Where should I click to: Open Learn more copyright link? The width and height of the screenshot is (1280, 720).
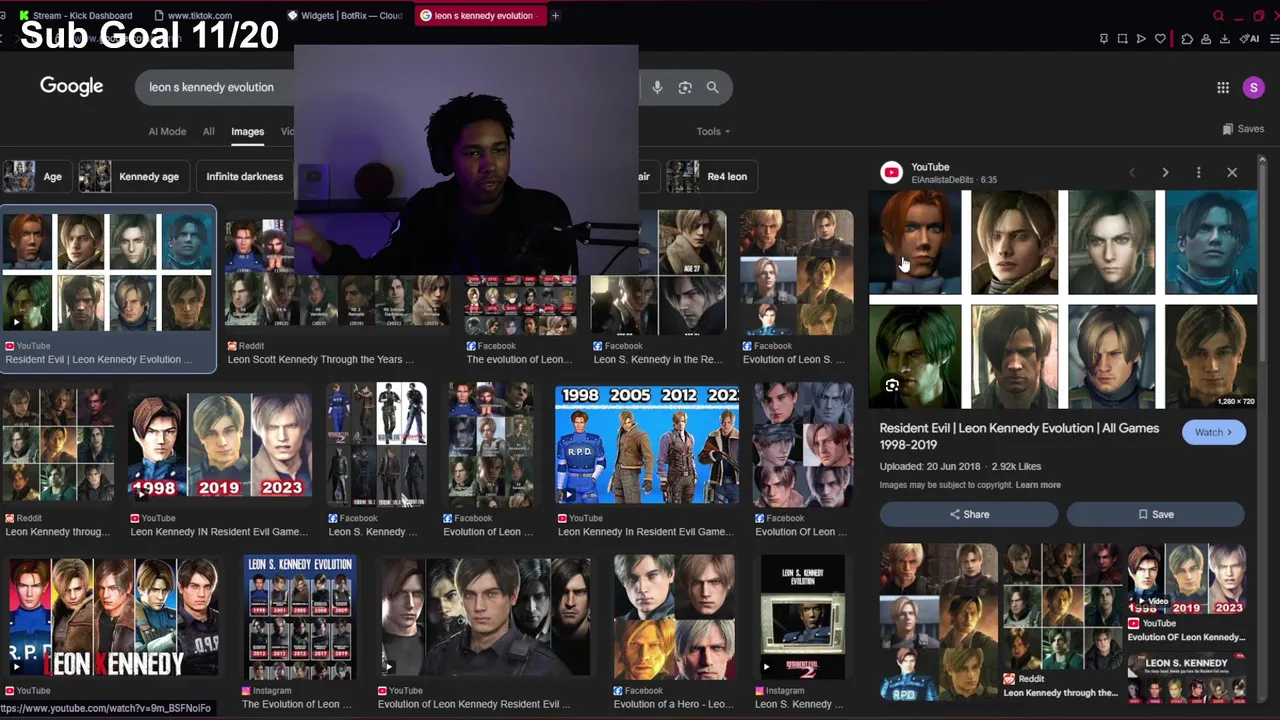point(1038,485)
